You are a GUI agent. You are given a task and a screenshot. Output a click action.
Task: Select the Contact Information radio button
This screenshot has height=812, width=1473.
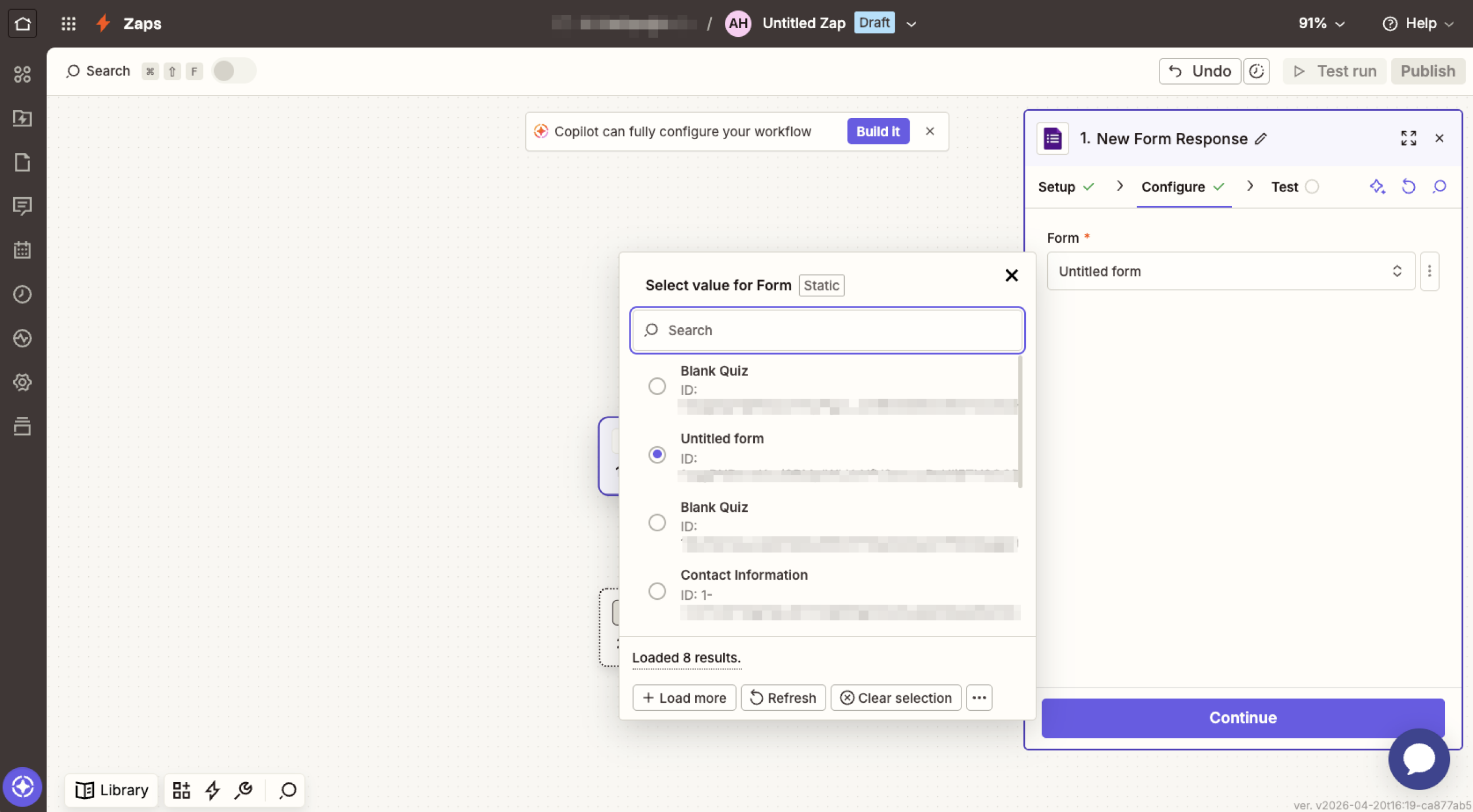pos(657,591)
